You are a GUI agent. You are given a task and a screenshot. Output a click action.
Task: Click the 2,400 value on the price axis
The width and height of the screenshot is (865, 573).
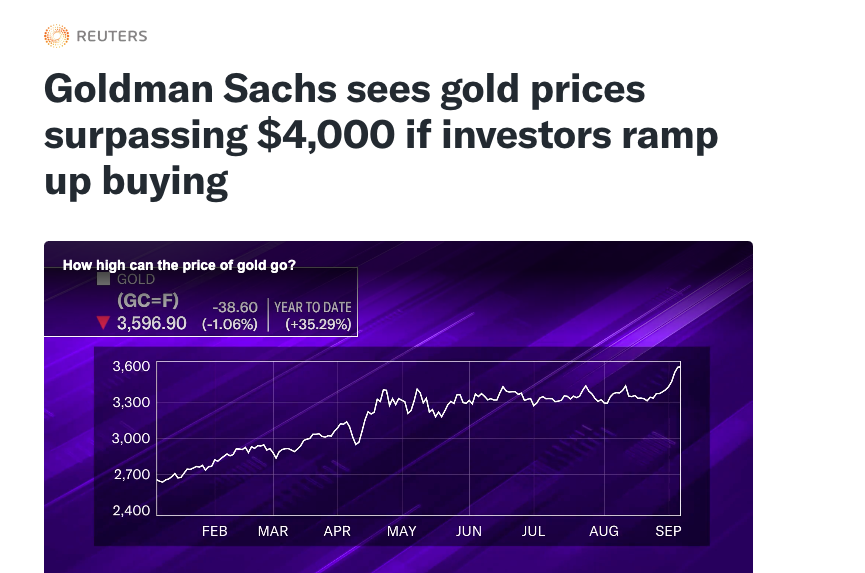[x=130, y=511]
